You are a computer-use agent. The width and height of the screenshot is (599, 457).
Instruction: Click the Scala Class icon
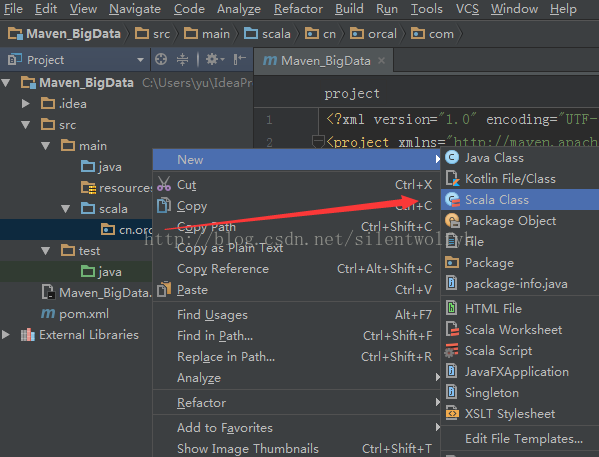coord(452,199)
